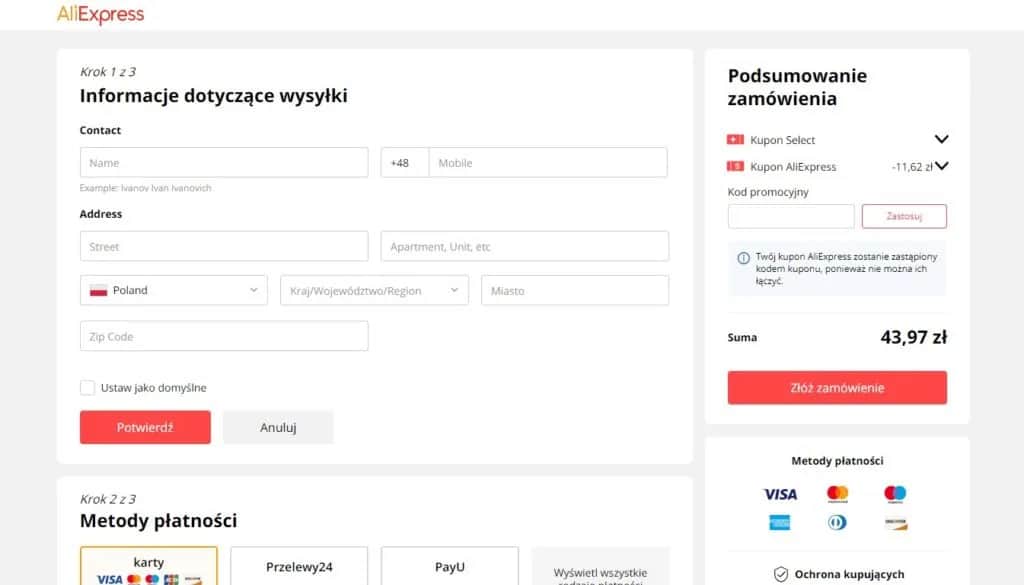Enable the Ustaw jako domyślne checkbox
Image resolution: width=1024 pixels, height=585 pixels.
pyautogui.click(x=88, y=388)
